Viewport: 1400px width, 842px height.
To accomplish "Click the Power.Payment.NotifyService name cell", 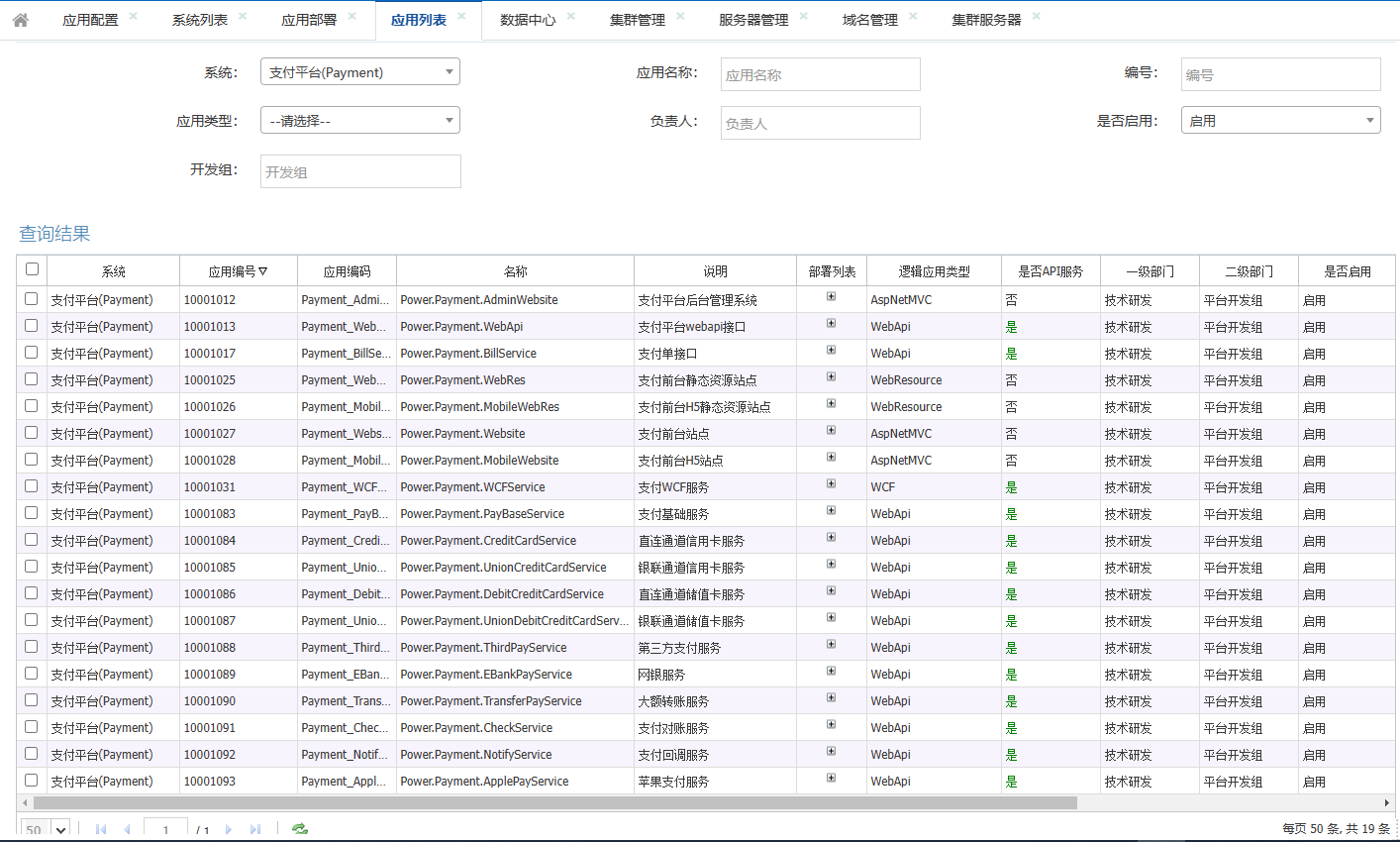I will coord(515,754).
